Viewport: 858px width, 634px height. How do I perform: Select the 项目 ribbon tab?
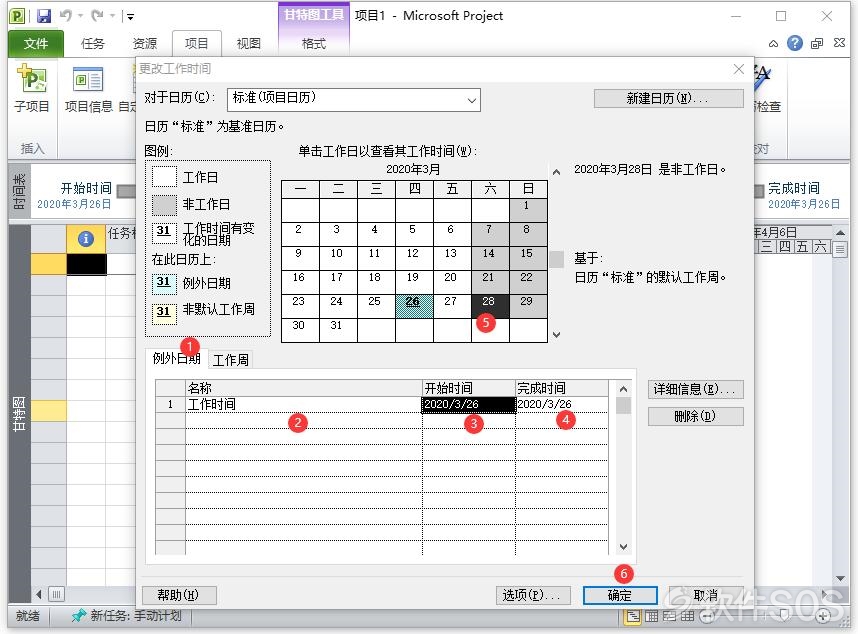[x=196, y=43]
